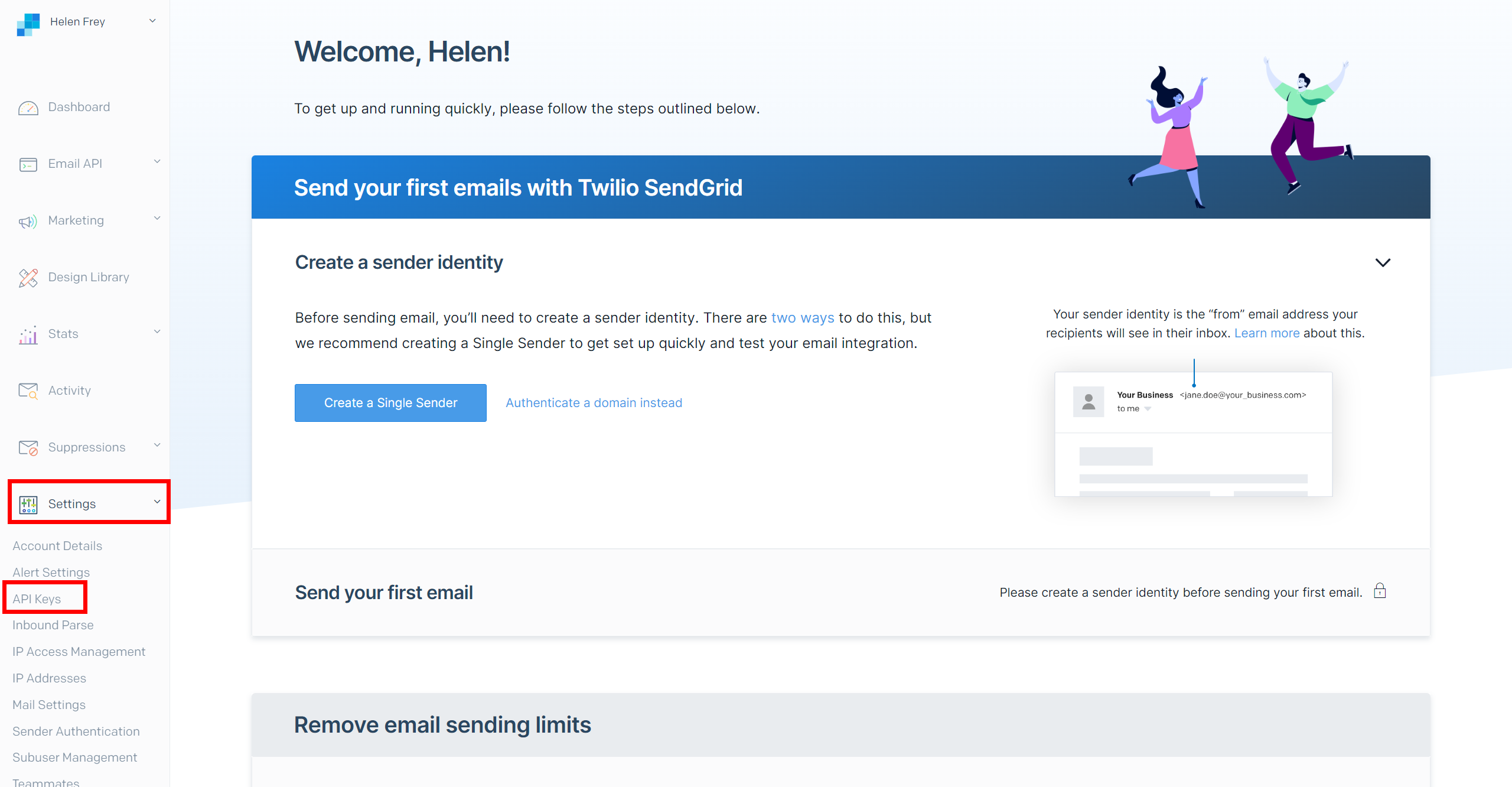Click the Settings icon in sidebar
This screenshot has width=1512, height=787.
point(28,503)
